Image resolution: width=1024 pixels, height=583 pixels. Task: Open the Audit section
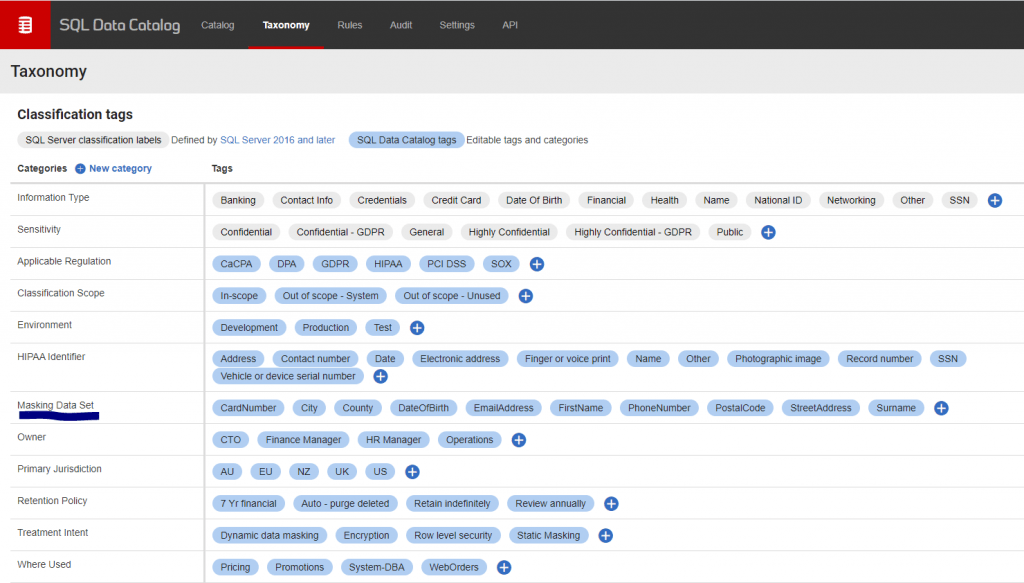click(x=400, y=25)
